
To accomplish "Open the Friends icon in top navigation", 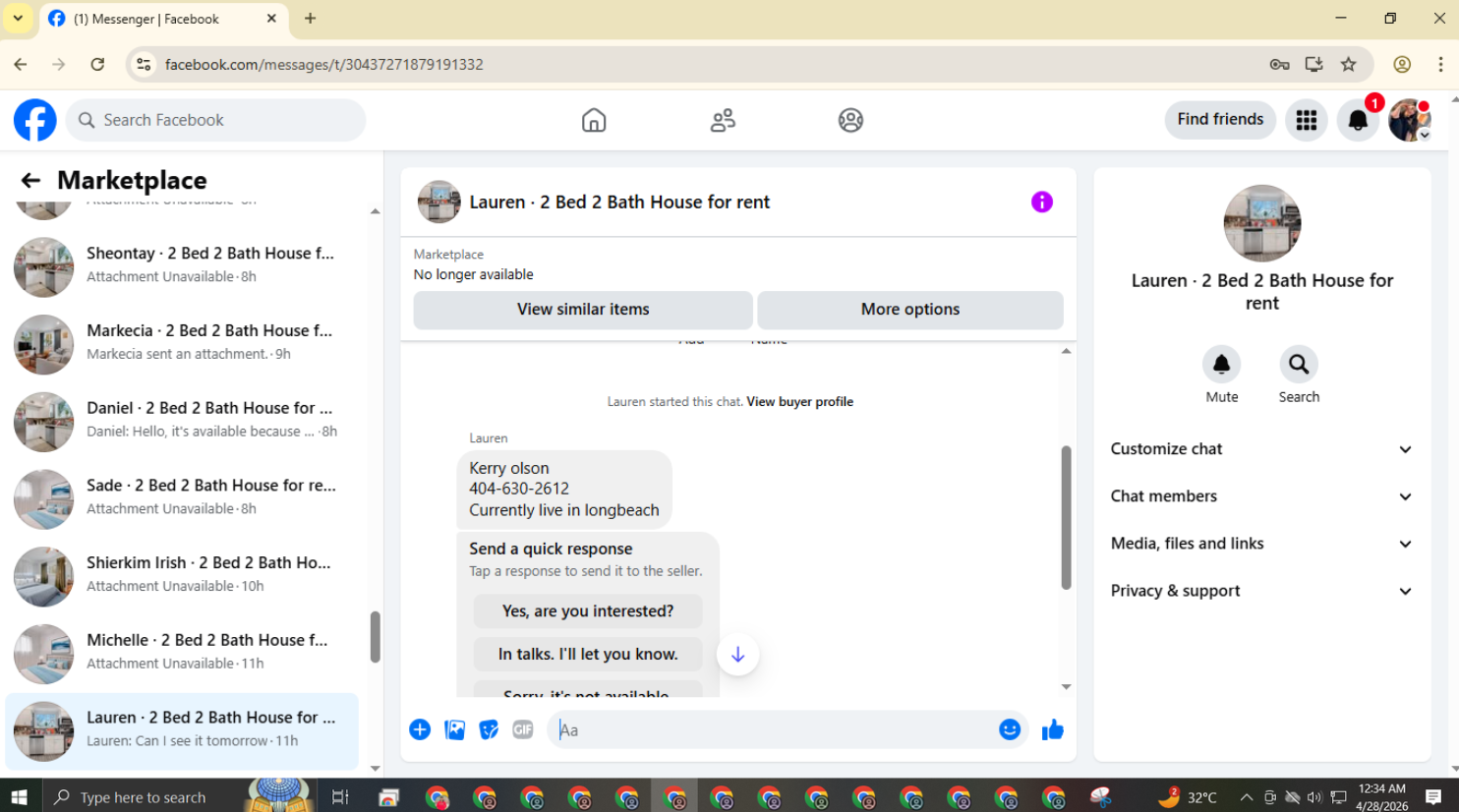I will [723, 120].
